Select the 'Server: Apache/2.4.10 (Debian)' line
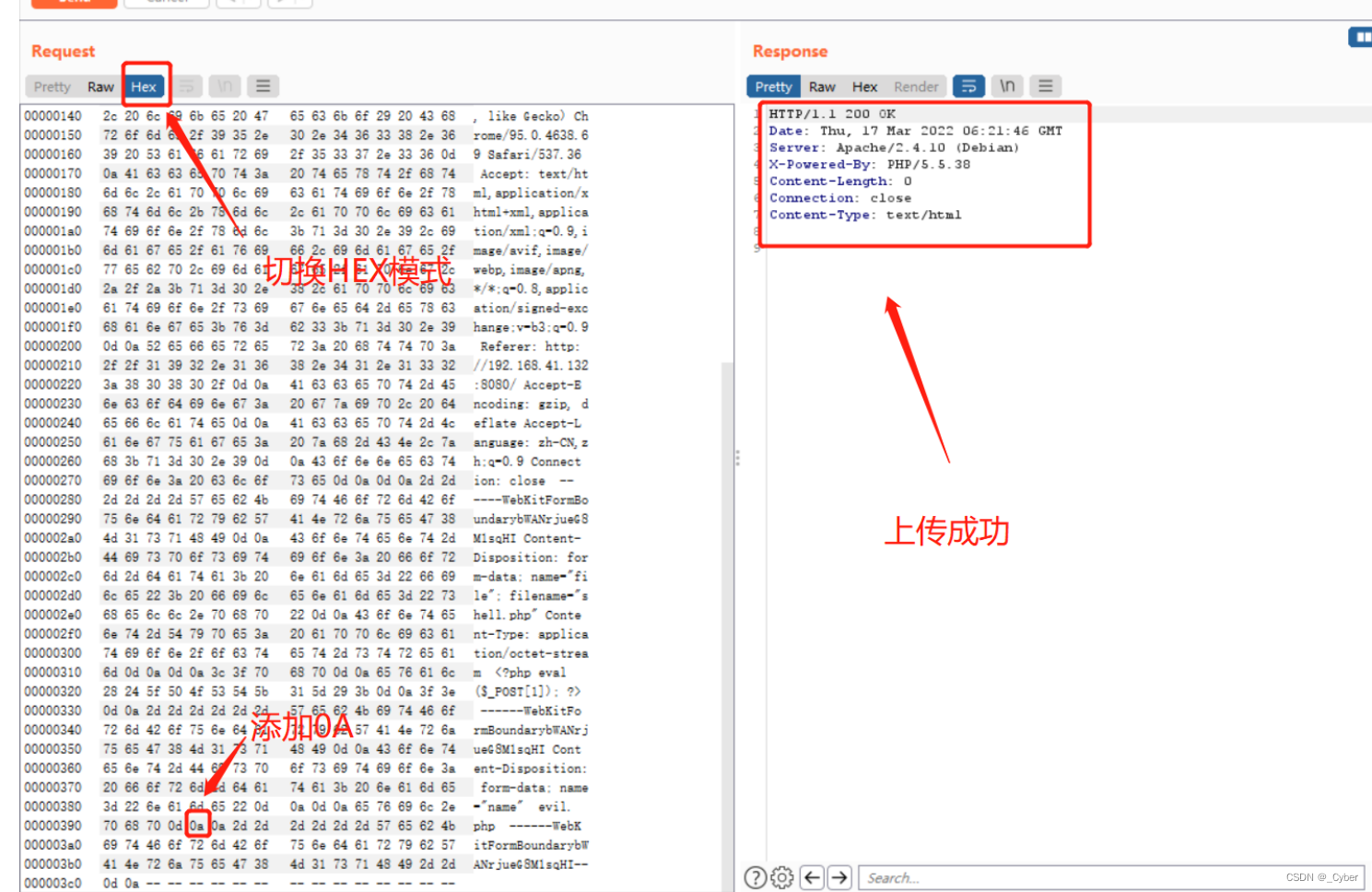Image resolution: width=1372 pixels, height=892 pixels. point(894,147)
